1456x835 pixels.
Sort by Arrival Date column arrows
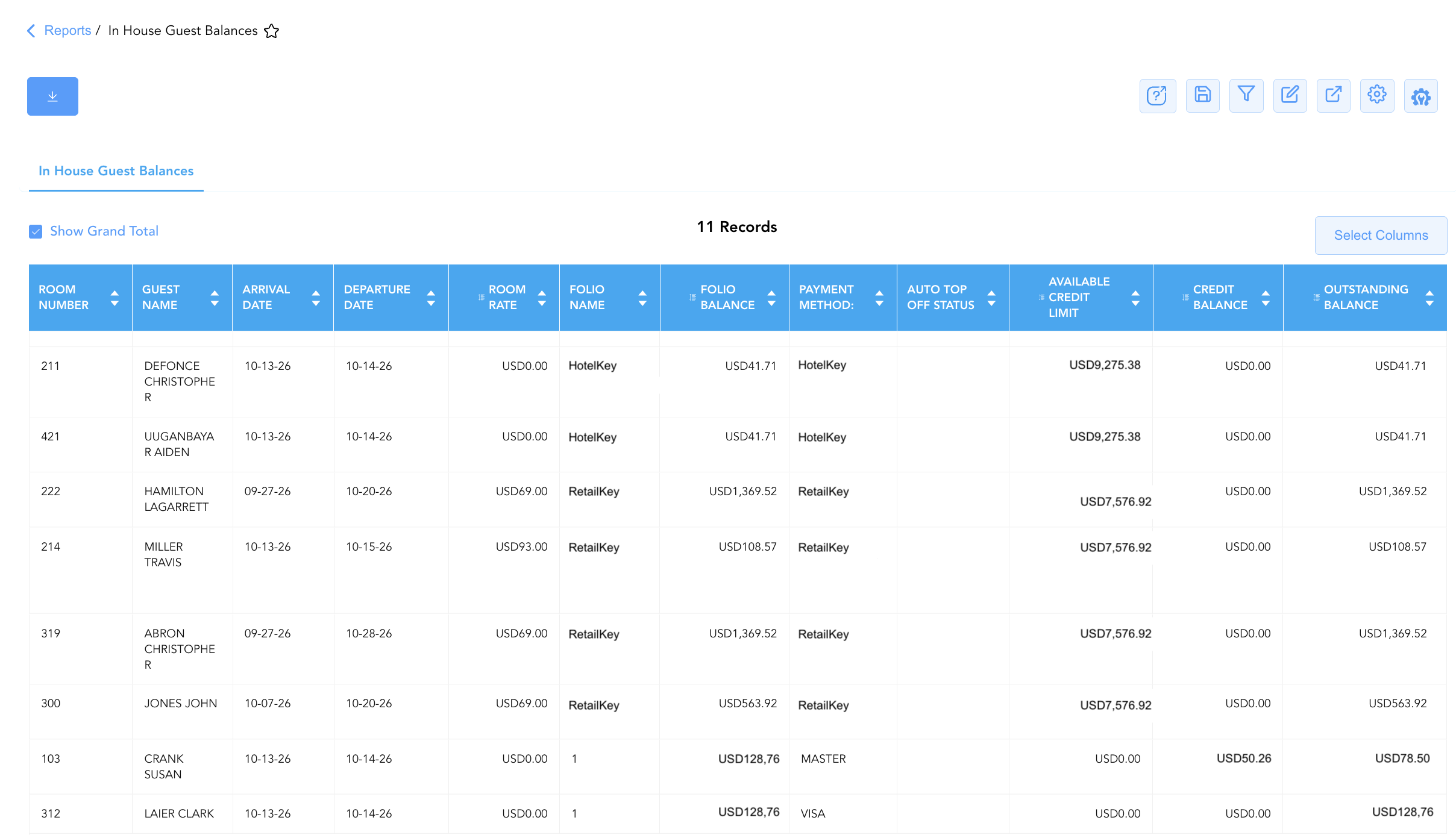316,298
